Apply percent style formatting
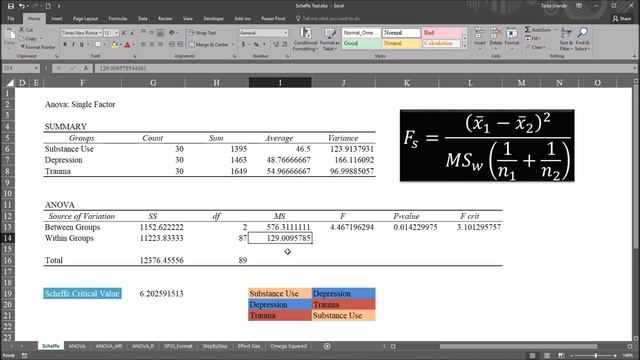The width and height of the screenshot is (640, 360). [x=256, y=44]
